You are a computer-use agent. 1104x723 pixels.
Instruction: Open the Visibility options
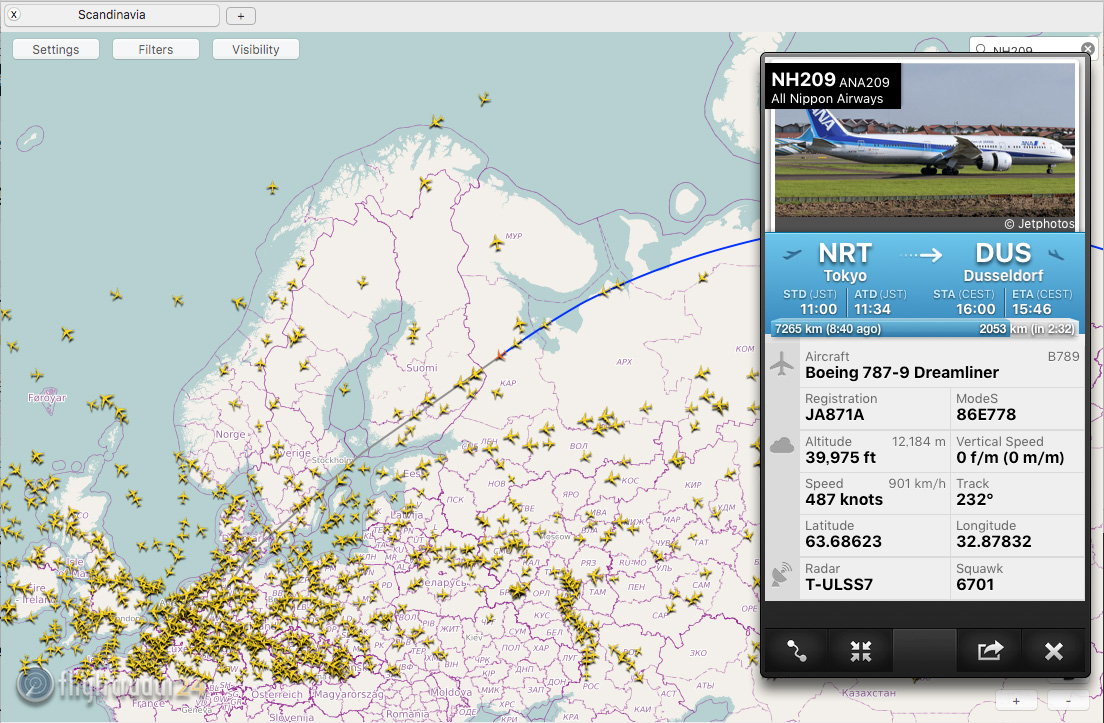tap(256, 49)
